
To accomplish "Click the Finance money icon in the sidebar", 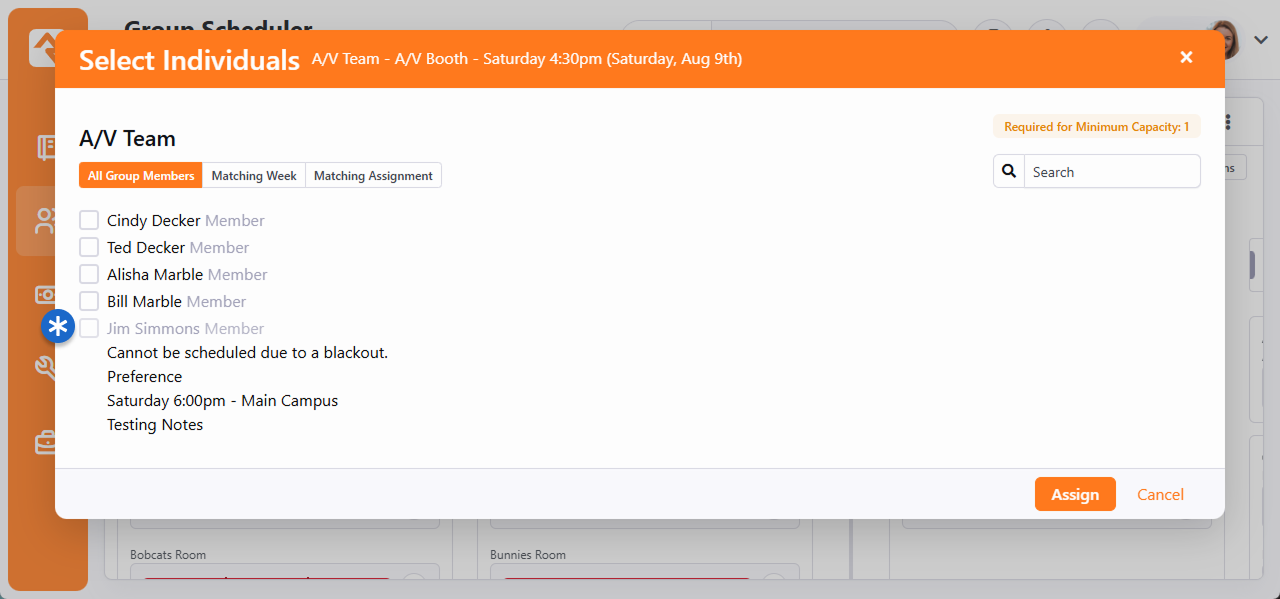I will point(46,295).
